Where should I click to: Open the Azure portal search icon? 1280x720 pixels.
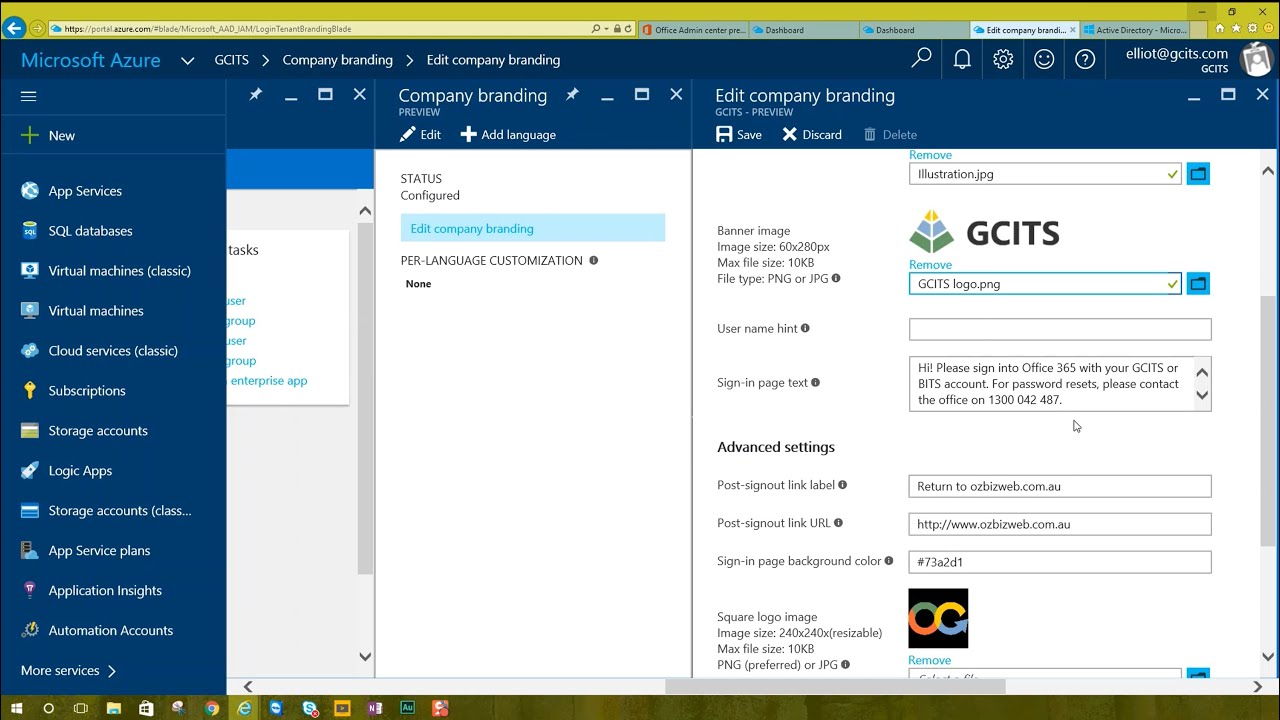point(921,59)
